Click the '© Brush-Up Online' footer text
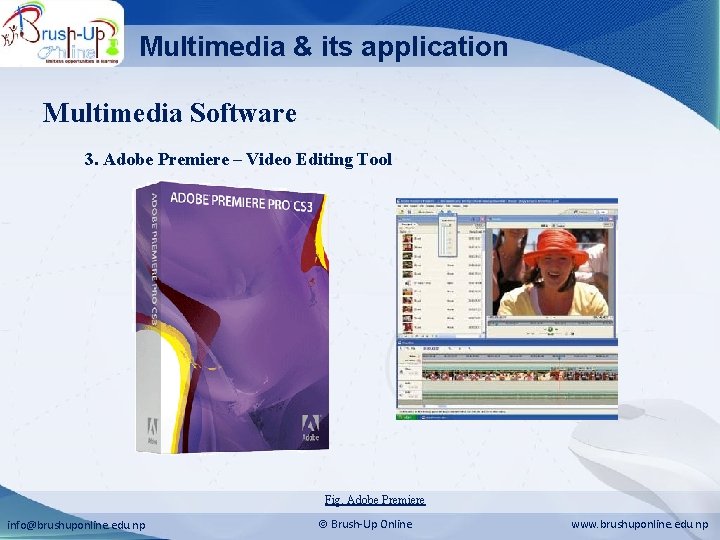 pos(366,524)
